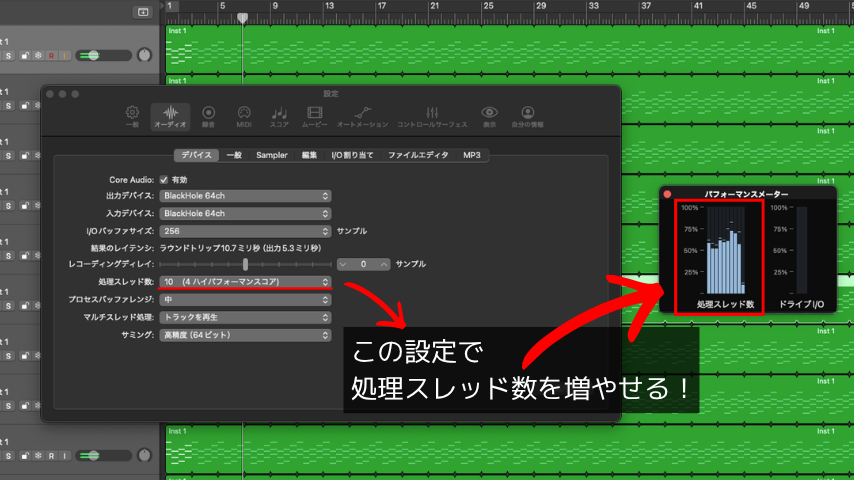
Task: Expand the I/O バッファサイズ dropdown
Action: coord(245,230)
